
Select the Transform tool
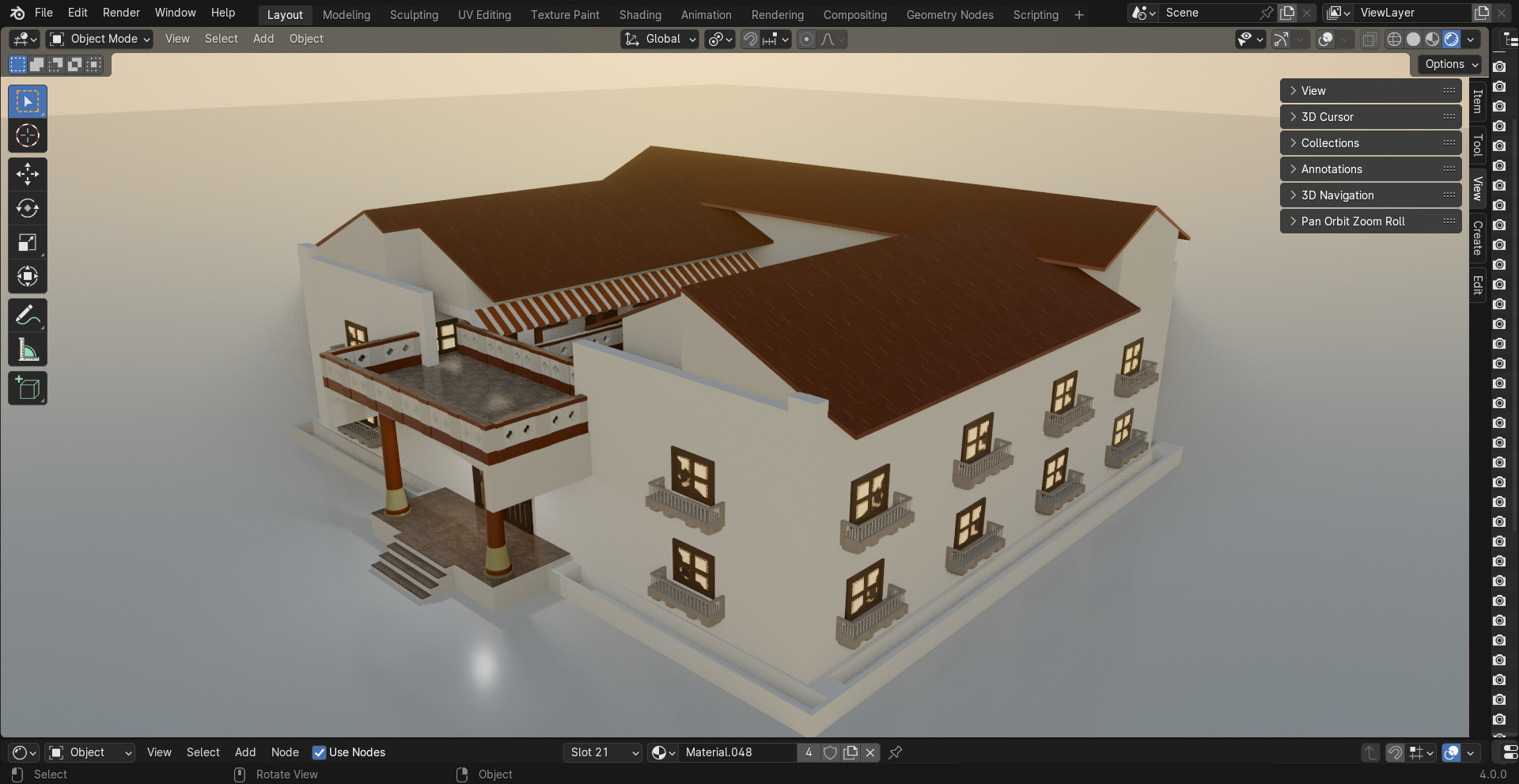[x=28, y=276]
